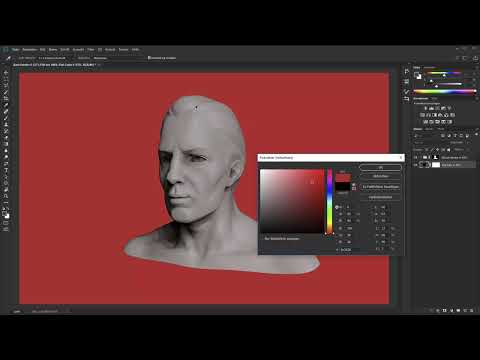480x360 pixels.
Task: Click the hue slider in color picker
Action: [x=329, y=201]
